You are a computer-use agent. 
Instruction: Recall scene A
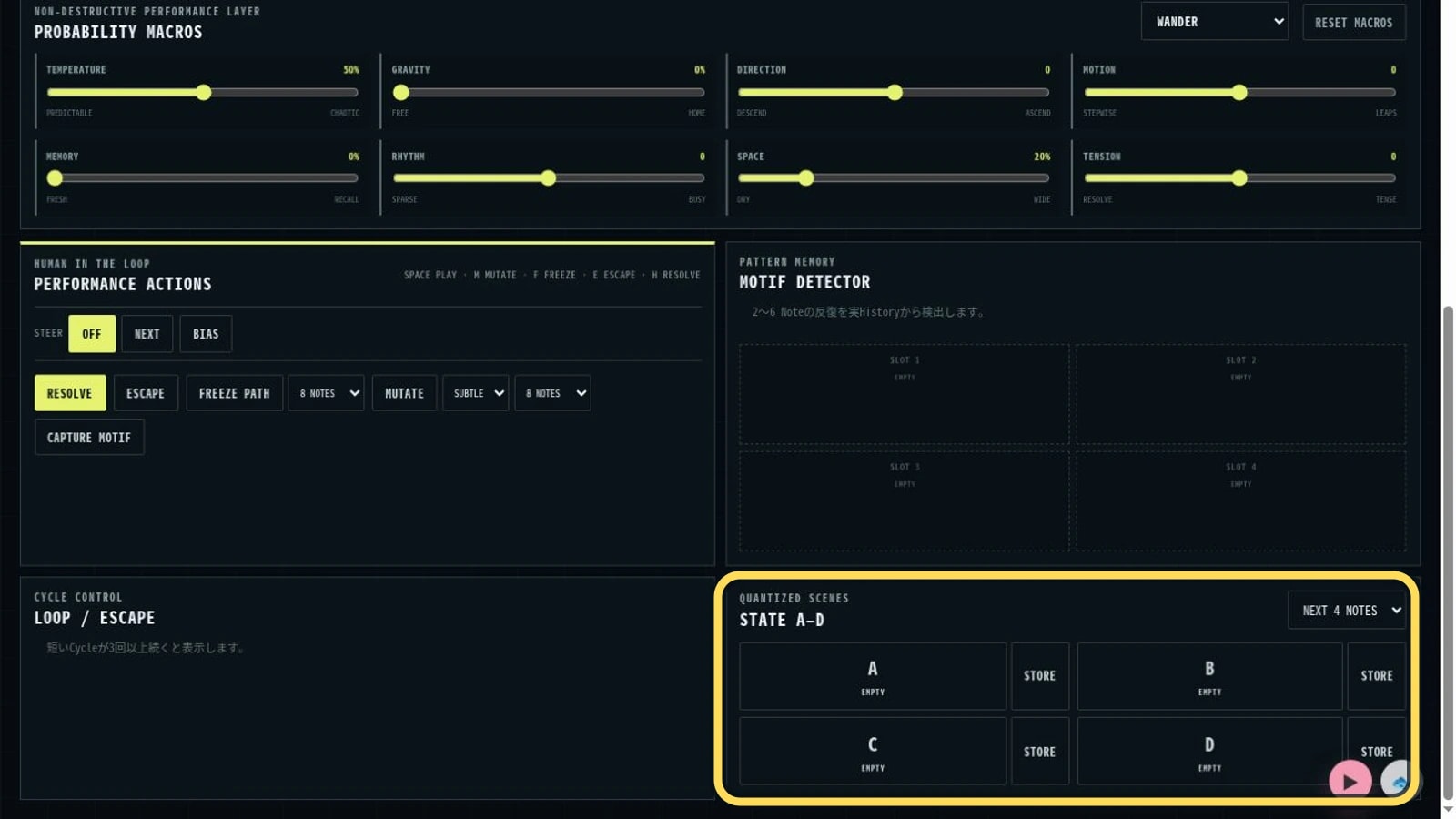tap(873, 676)
